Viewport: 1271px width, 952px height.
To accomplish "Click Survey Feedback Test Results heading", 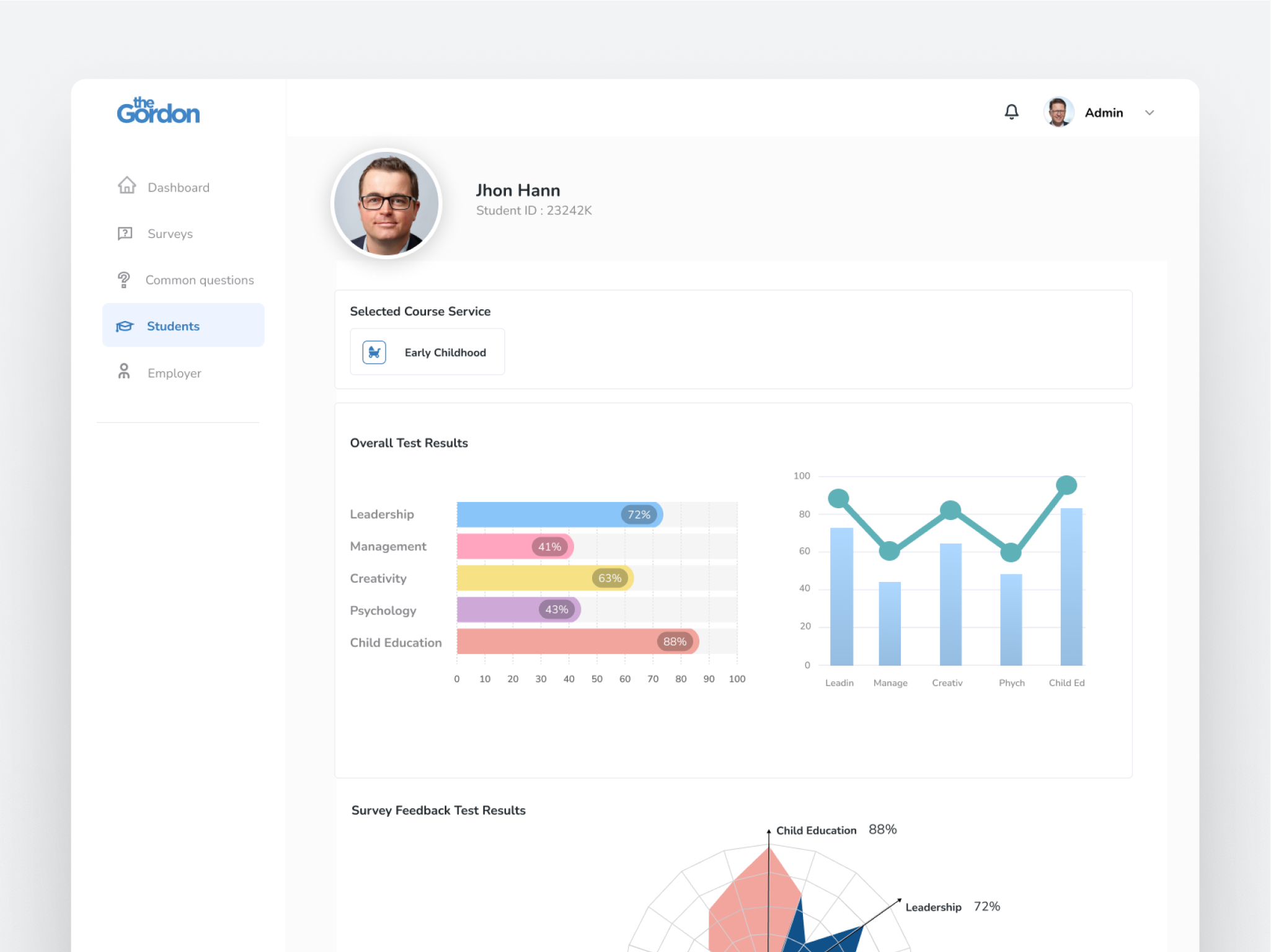I will [x=438, y=811].
